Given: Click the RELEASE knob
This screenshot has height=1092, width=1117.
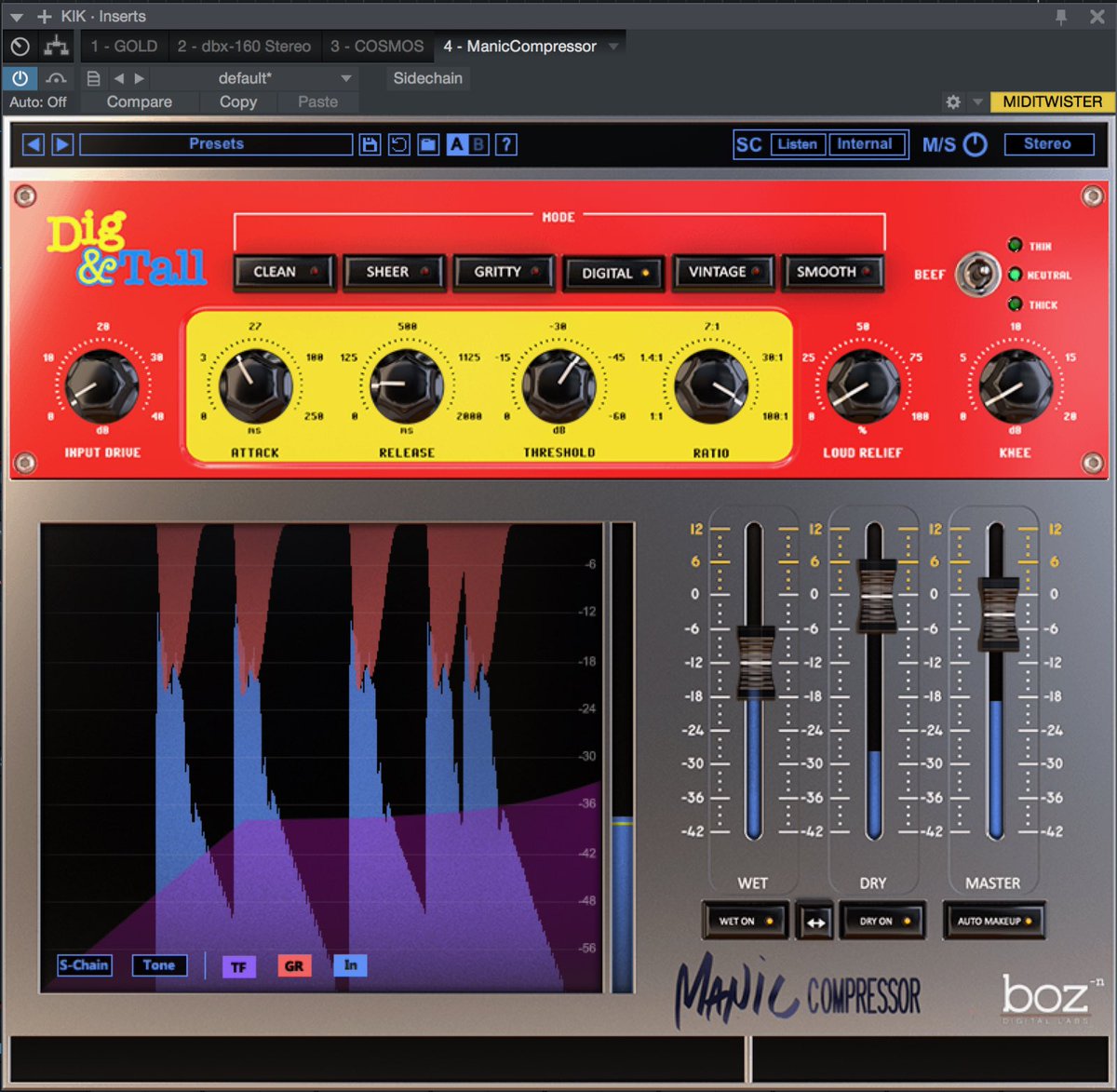Looking at the screenshot, I should (407, 384).
